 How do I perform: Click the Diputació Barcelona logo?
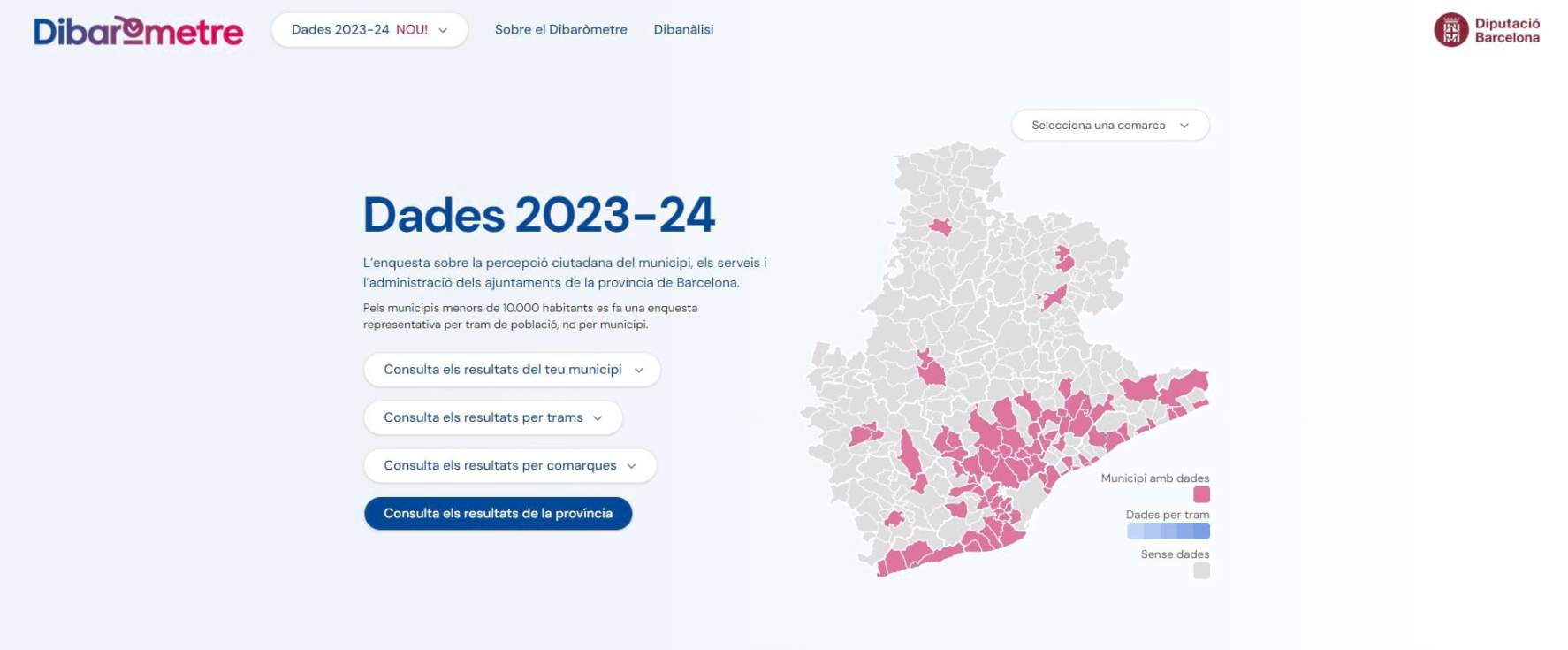click(x=1487, y=30)
